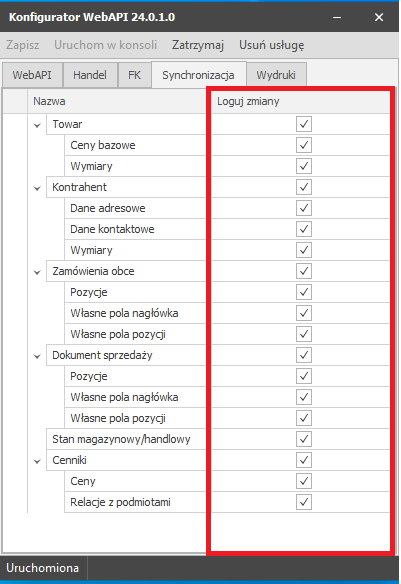Disable logging for Dane adresowe
Screen dimensions: 401x584
(304, 208)
